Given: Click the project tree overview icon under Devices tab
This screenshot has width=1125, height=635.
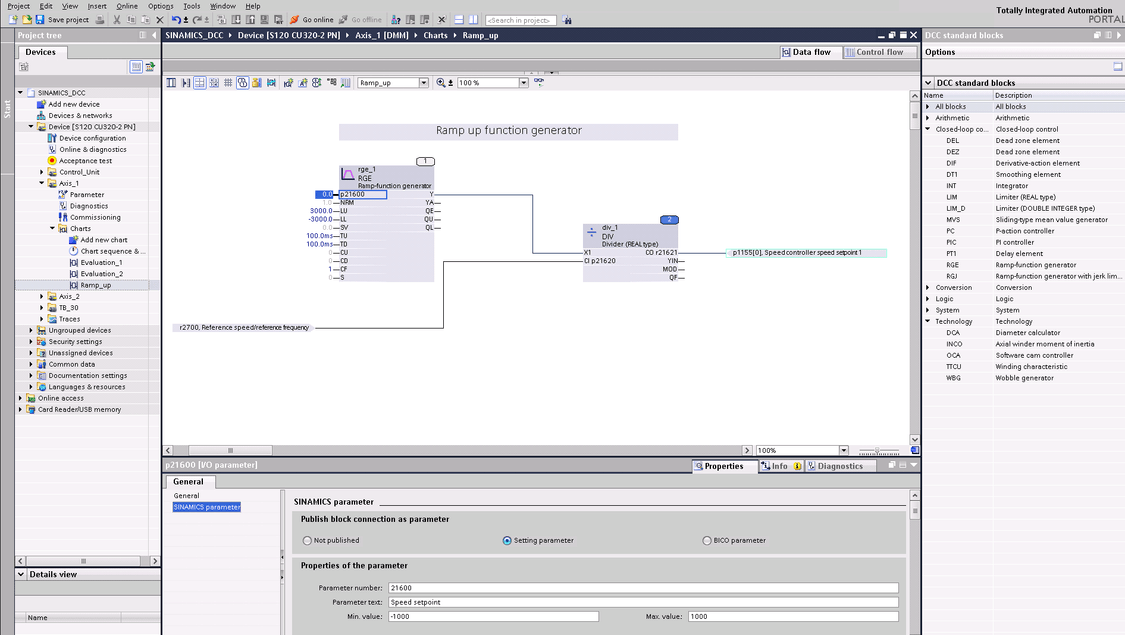Looking at the screenshot, I should tap(136, 67).
